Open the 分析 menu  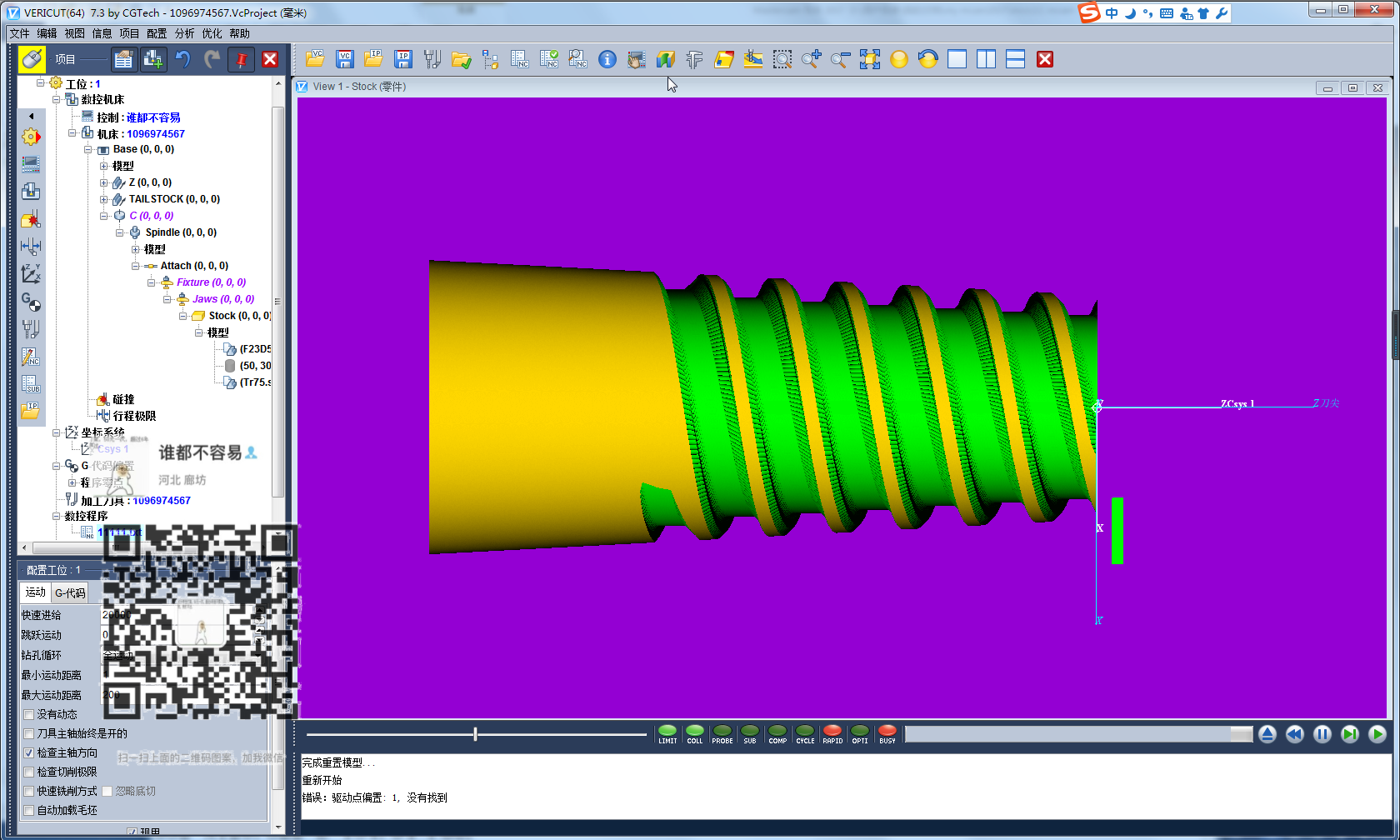(184, 33)
